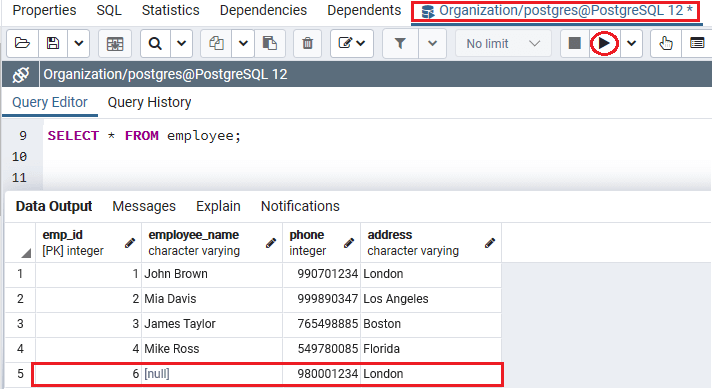Open the Dependencies tab
Image resolution: width=712 pixels, height=389 pixels.
coord(263,10)
